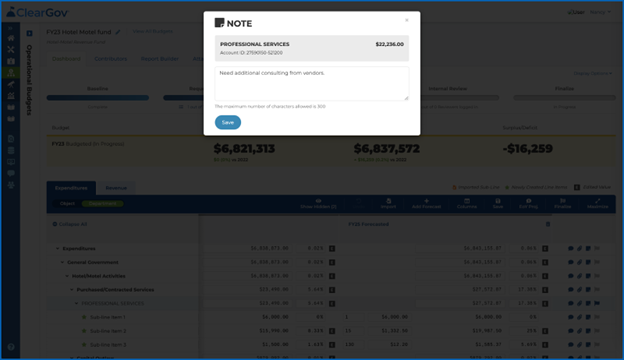Screen dimensions: 624x360
Task: Delete FY23 Forecasted column trash icon
Action: (x=548, y=224)
